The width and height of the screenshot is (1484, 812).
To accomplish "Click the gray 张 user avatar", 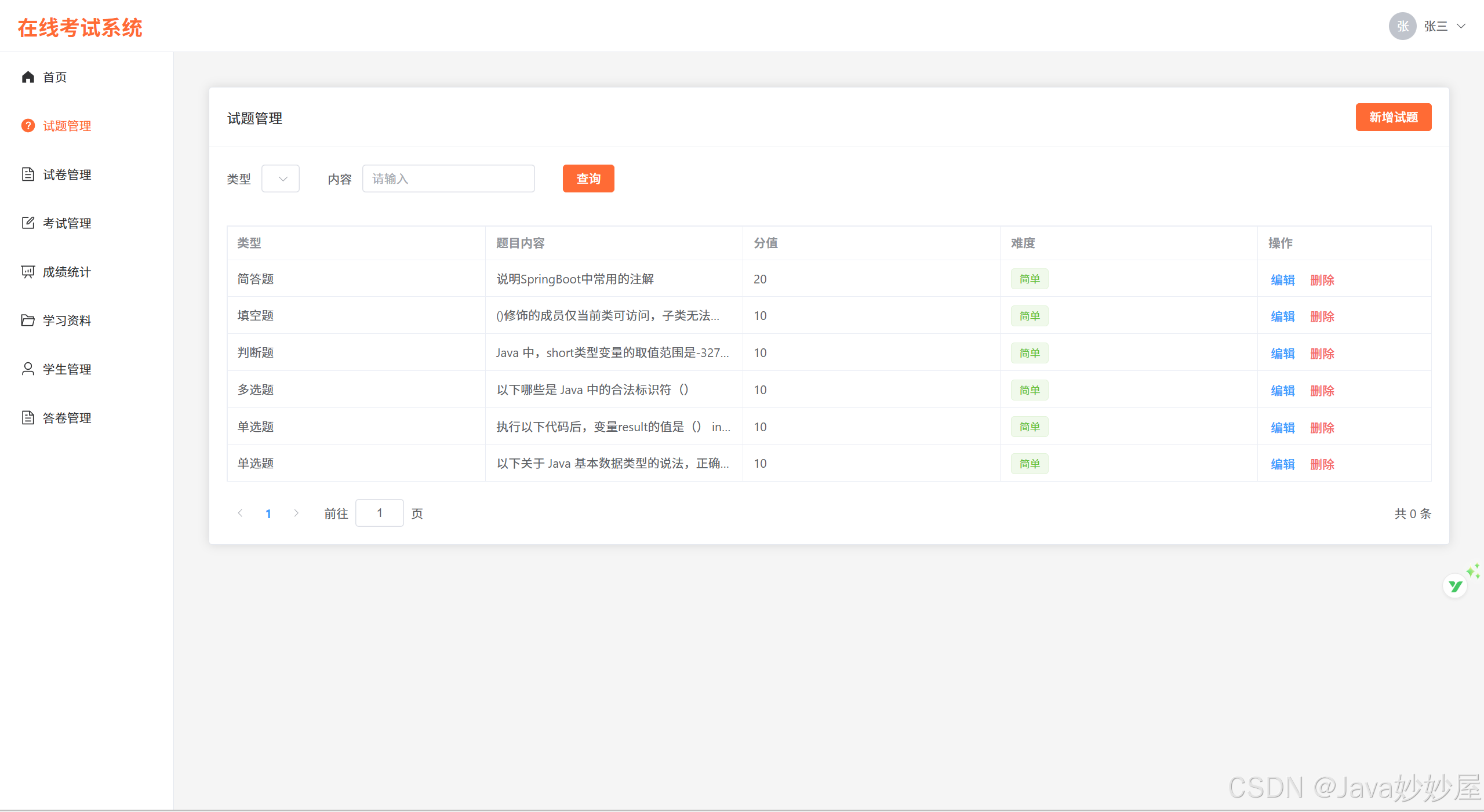I will click(1402, 26).
